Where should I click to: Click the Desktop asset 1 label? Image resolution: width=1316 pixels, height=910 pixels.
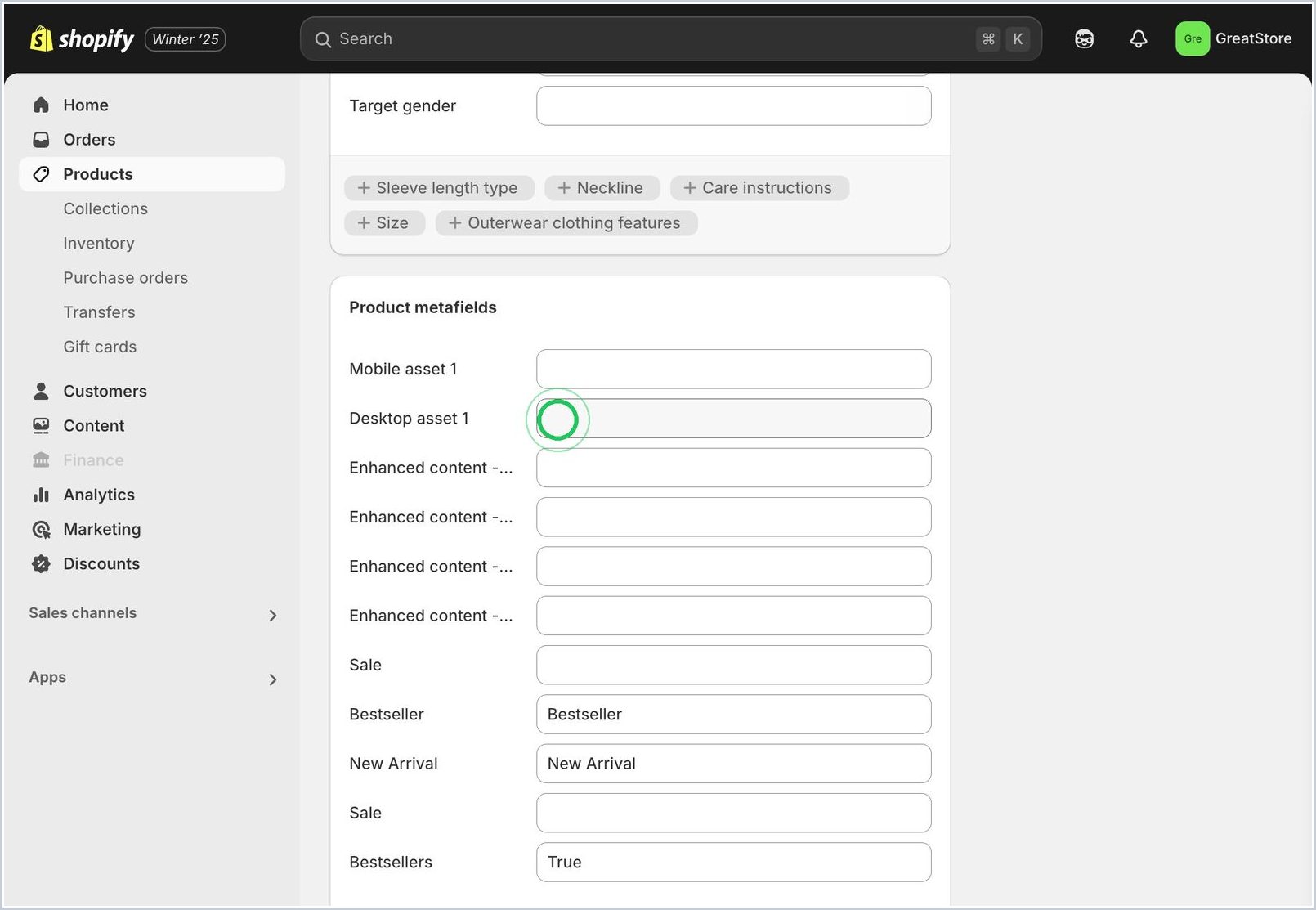(409, 419)
